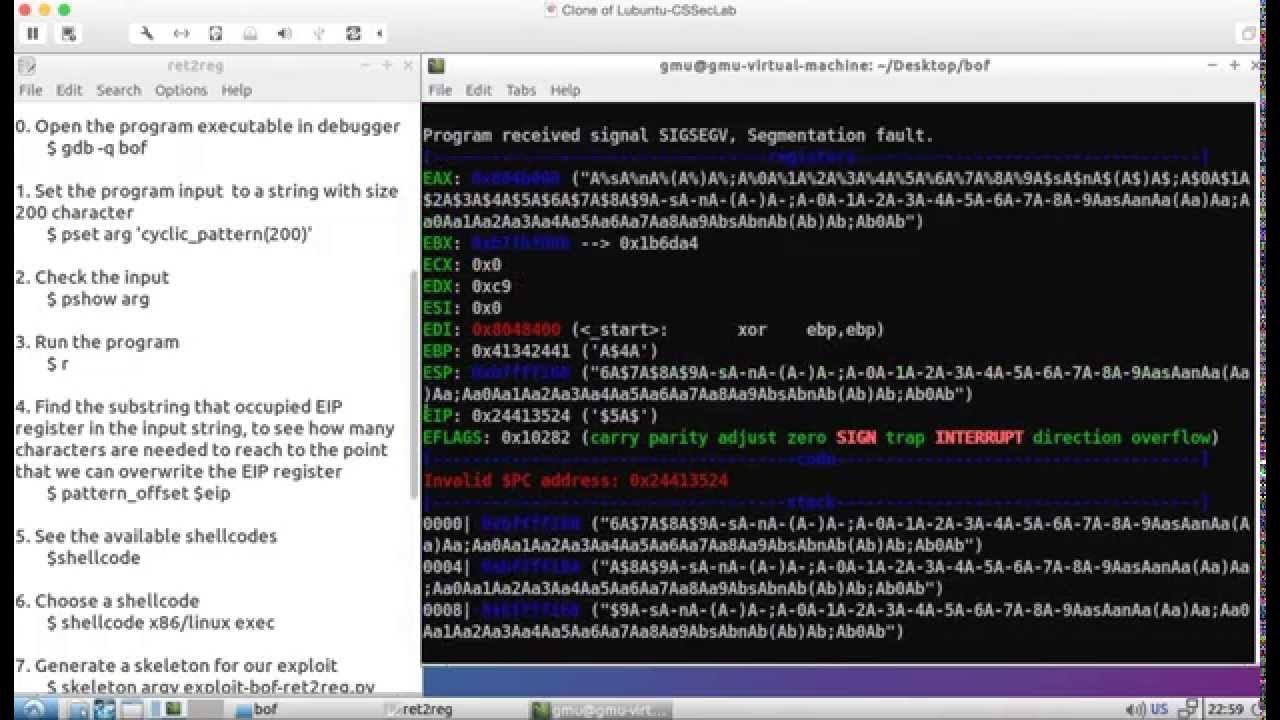Click the EDI _start register line
This screenshot has height=720, width=1280.
pos(654,329)
